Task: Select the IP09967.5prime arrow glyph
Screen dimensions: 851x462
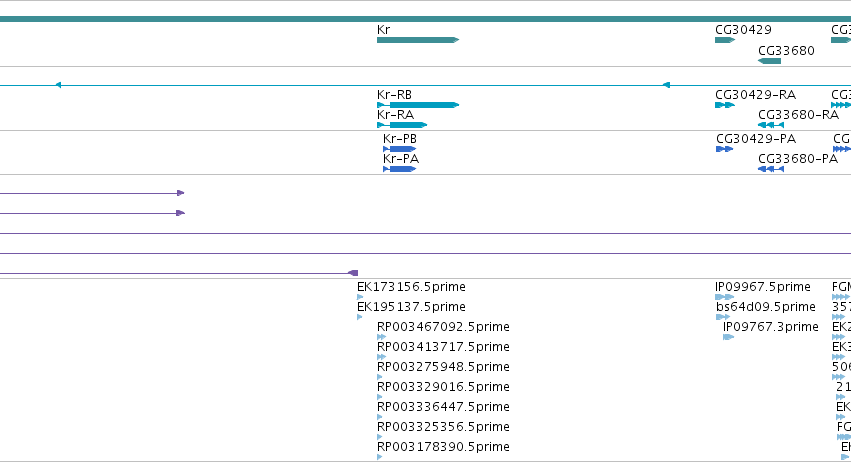Action: [x=725, y=297]
